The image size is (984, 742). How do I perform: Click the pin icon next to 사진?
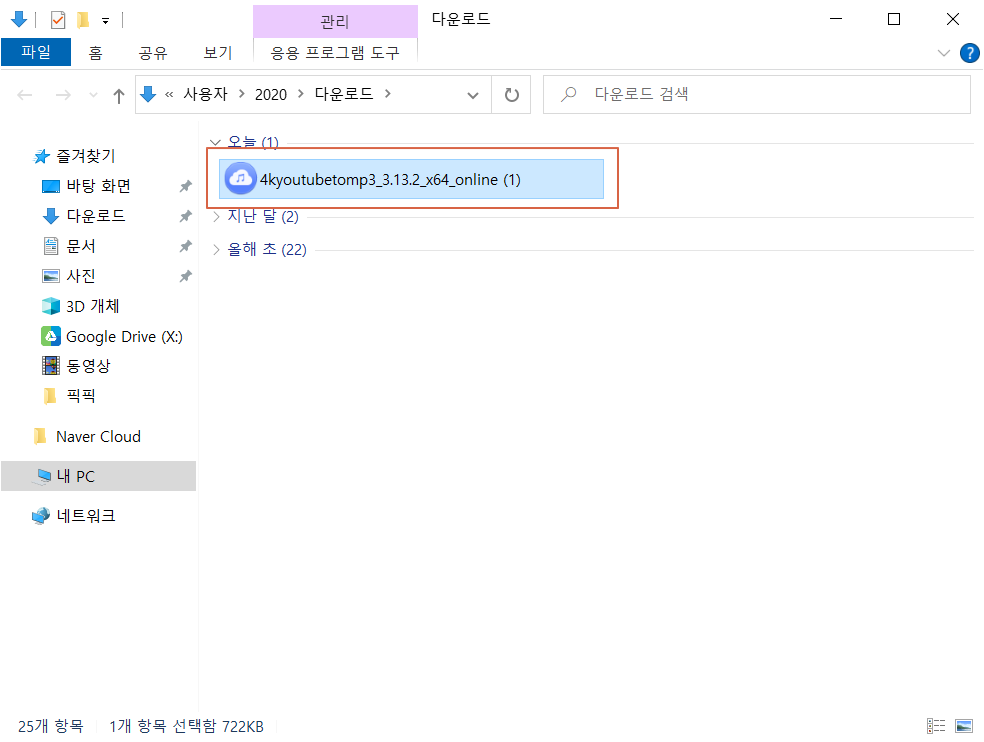[x=185, y=276]
